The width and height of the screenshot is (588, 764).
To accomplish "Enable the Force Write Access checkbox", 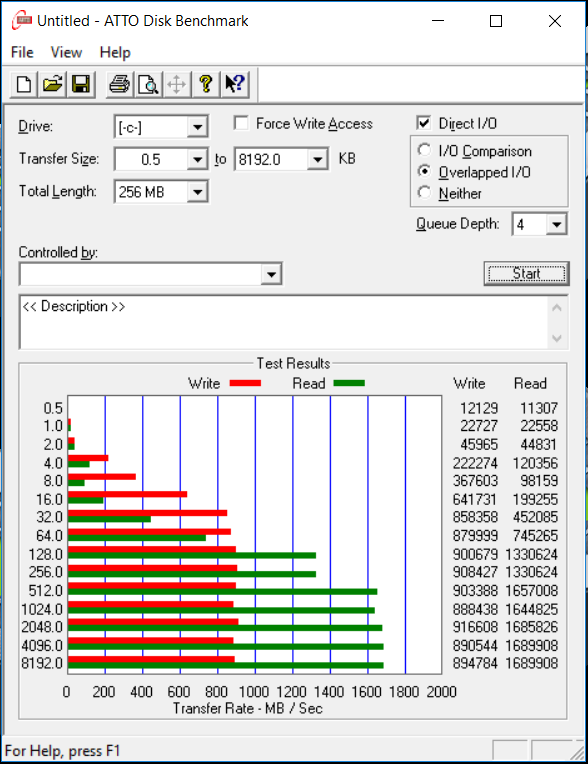I will 241,123.
